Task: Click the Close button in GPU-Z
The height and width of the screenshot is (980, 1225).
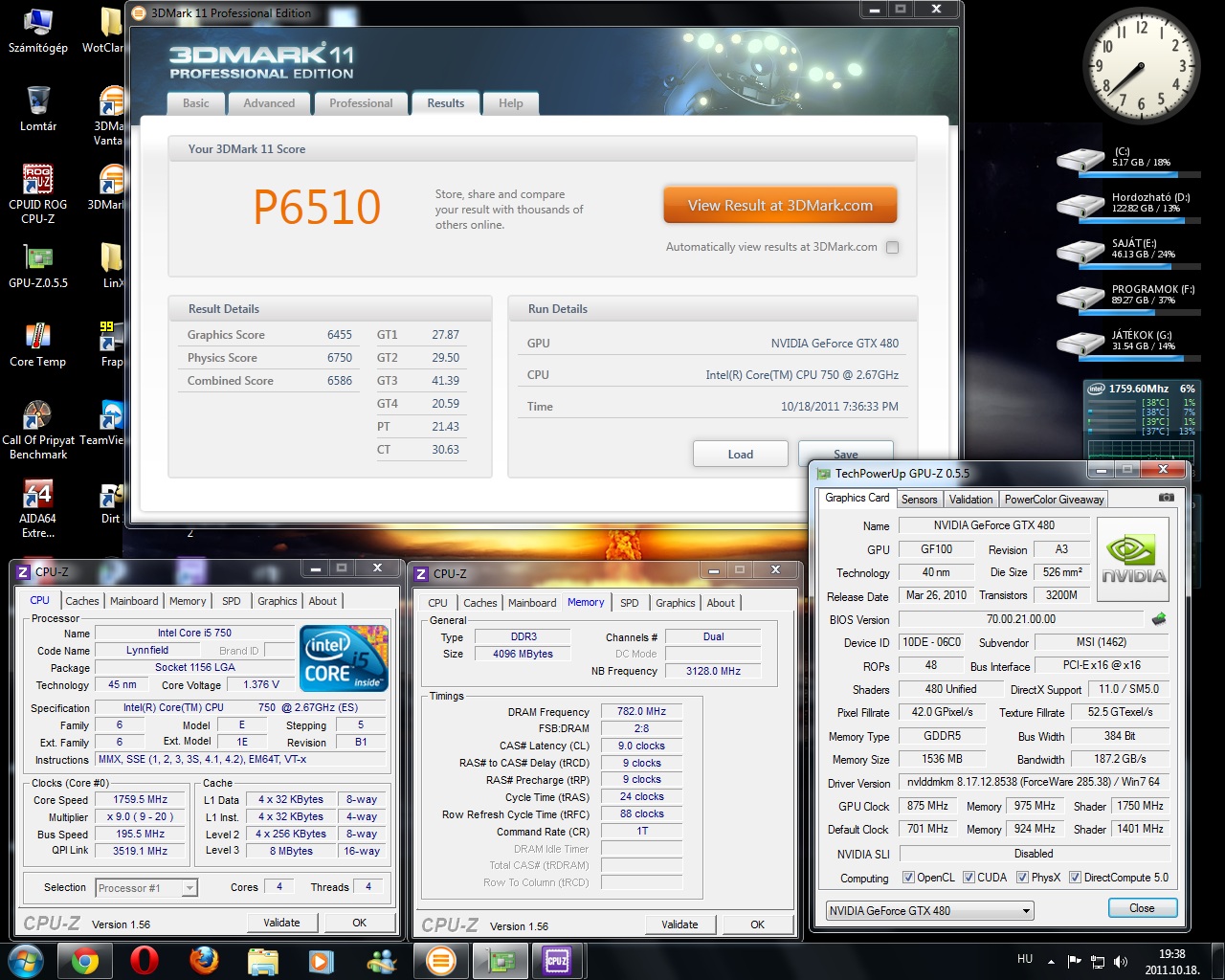Action: [x=1142, y=908]
